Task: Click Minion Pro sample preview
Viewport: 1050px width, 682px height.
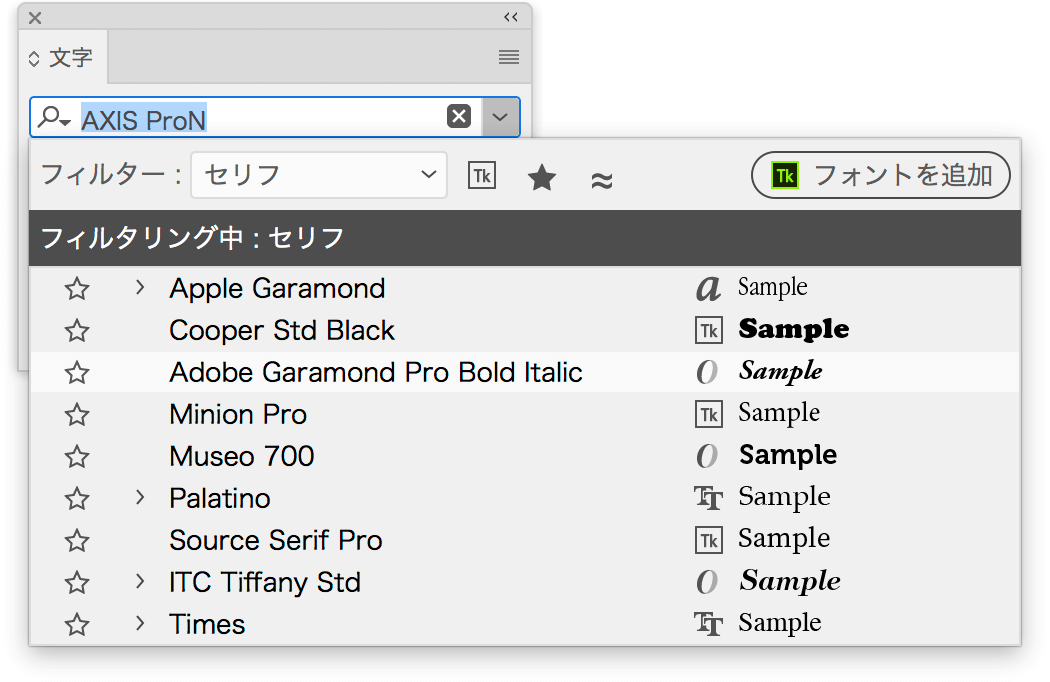Action: coord(779,413)
